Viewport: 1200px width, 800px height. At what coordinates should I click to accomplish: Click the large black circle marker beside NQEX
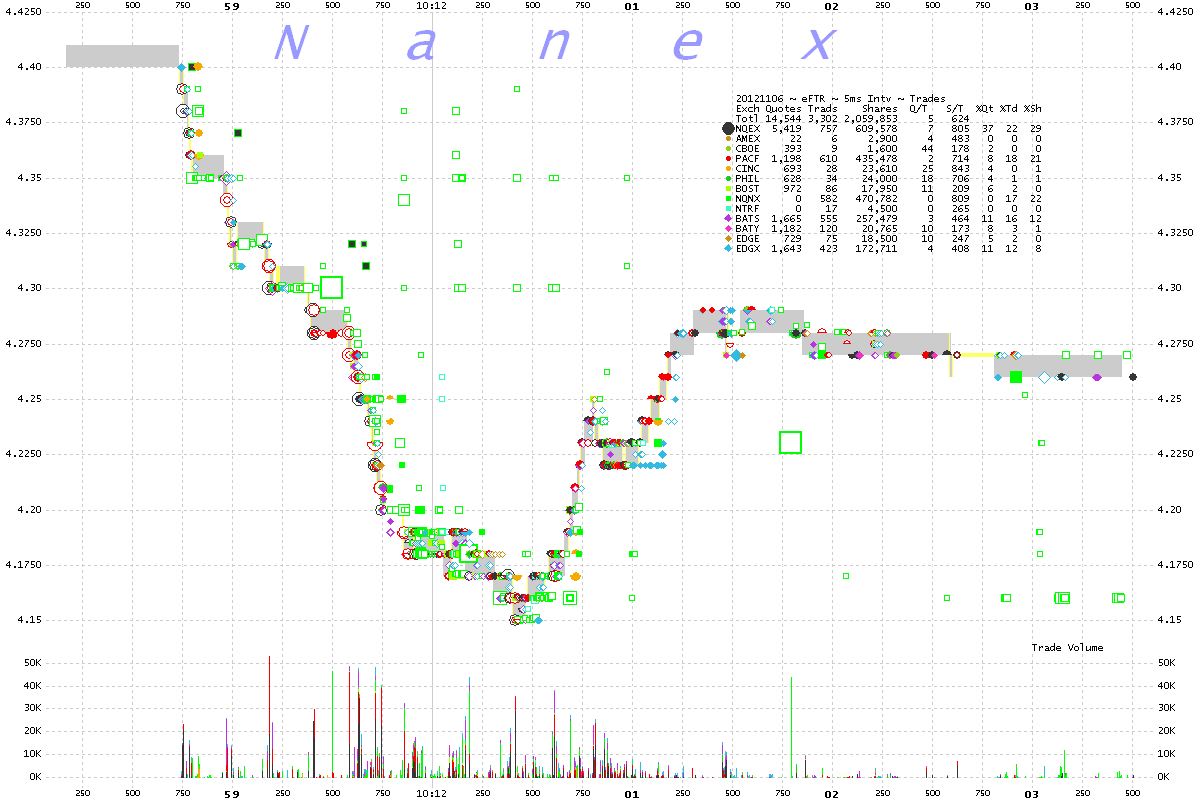pyautogui.click(x=728, y=128)
